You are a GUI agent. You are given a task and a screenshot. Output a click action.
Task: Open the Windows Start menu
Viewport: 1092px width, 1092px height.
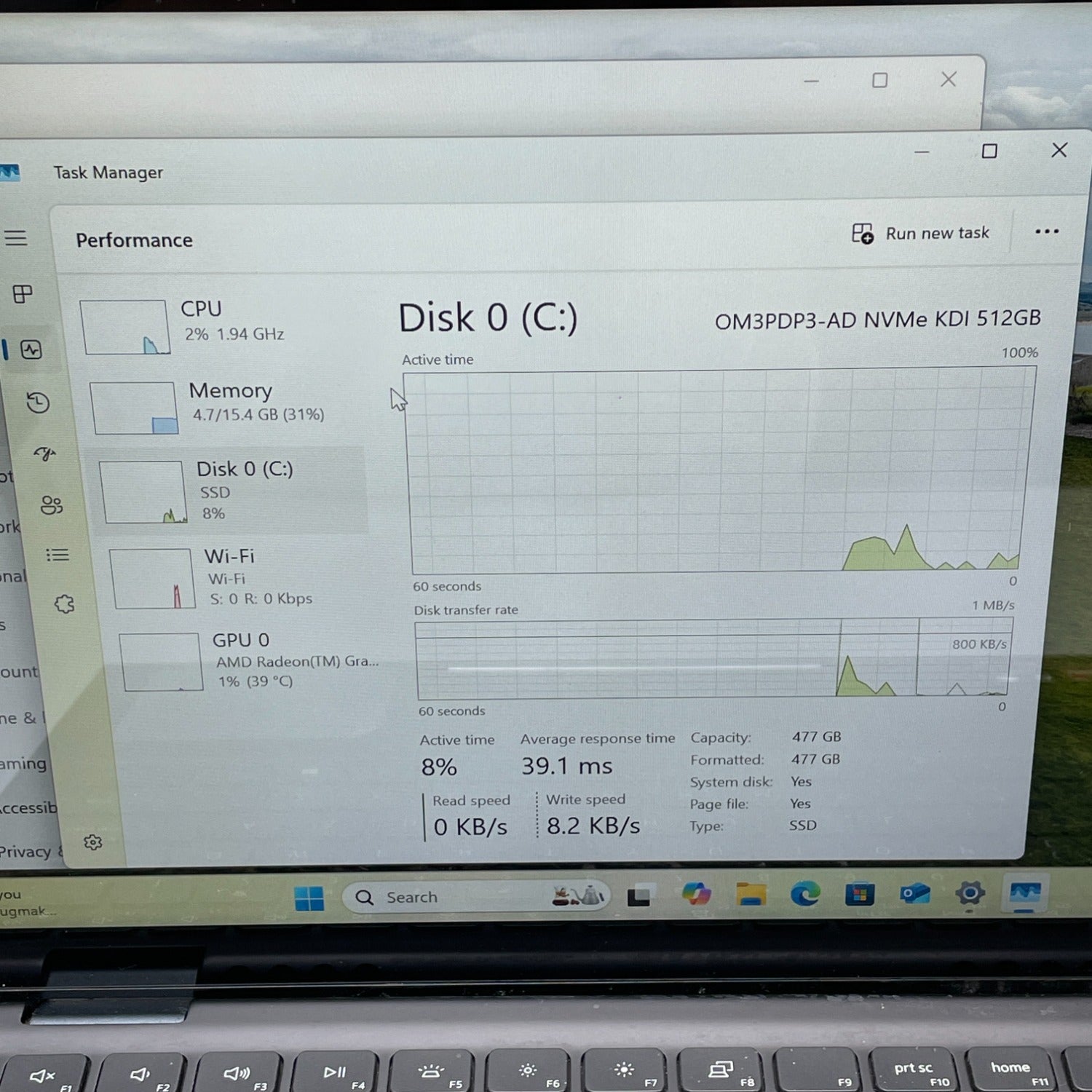(x=309, y=898)
